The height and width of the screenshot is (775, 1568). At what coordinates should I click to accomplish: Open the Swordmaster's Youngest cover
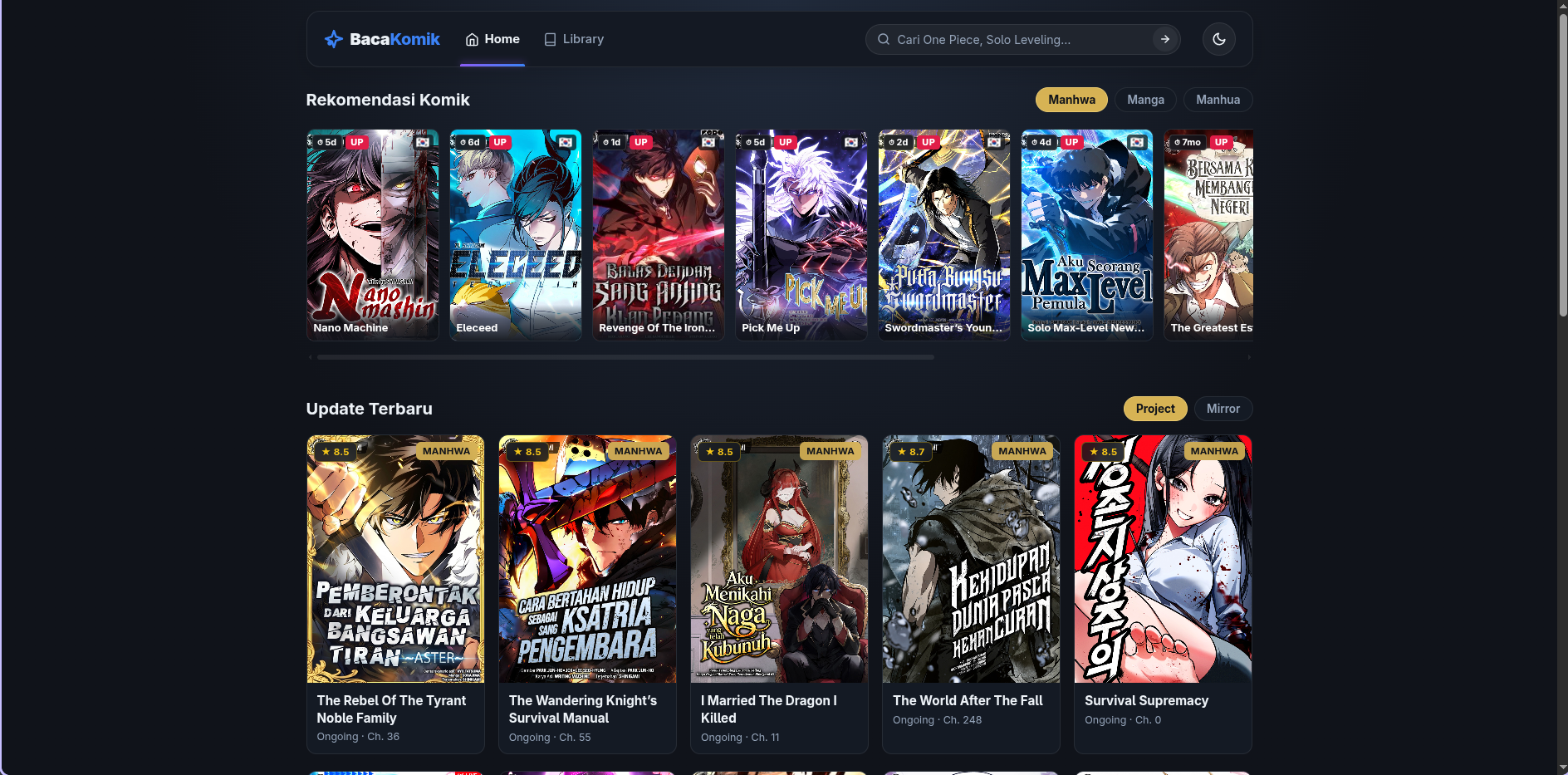click(944, 235)
